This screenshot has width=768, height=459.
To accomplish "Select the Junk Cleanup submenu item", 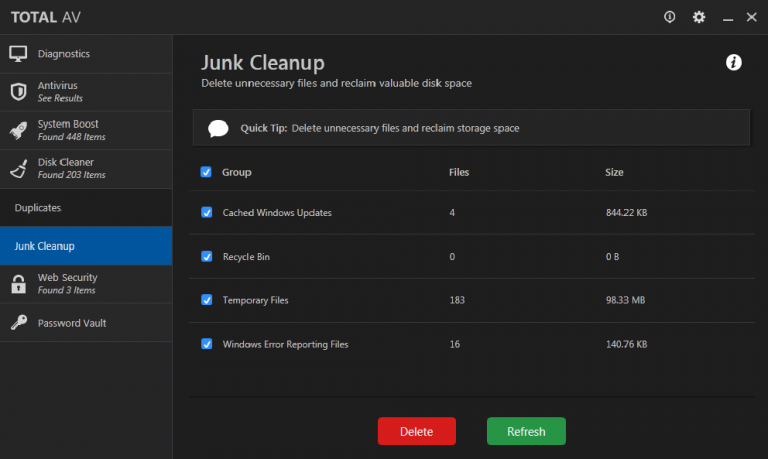I will tap(86, 246).
